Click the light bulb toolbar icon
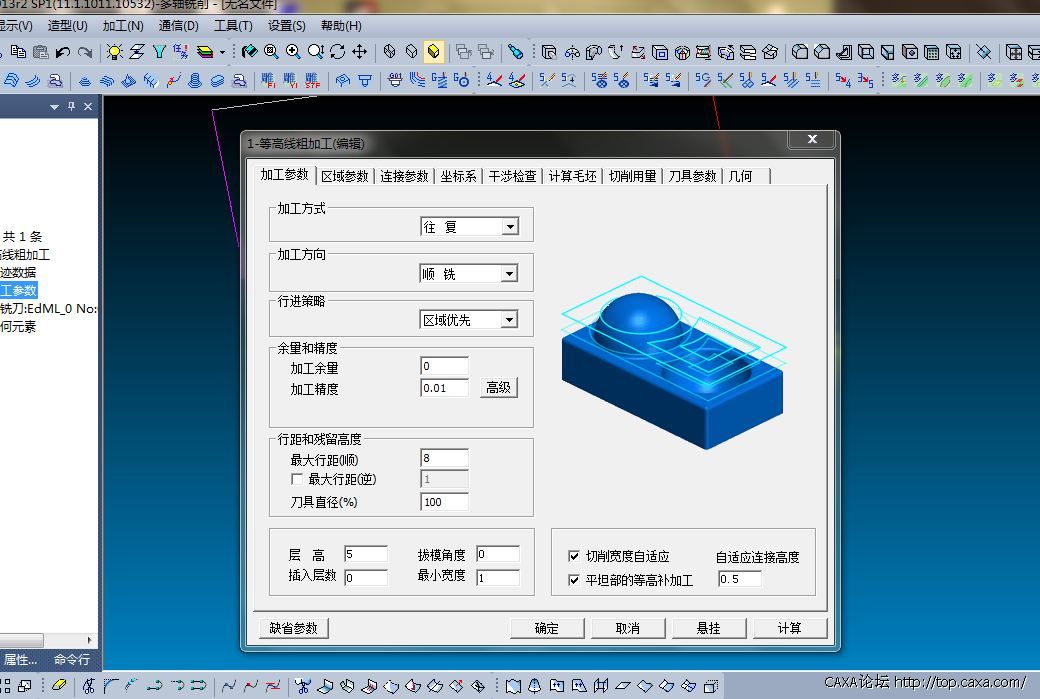Image resolution: width=1040 pixels, height=699 pixels. [114, 52]
